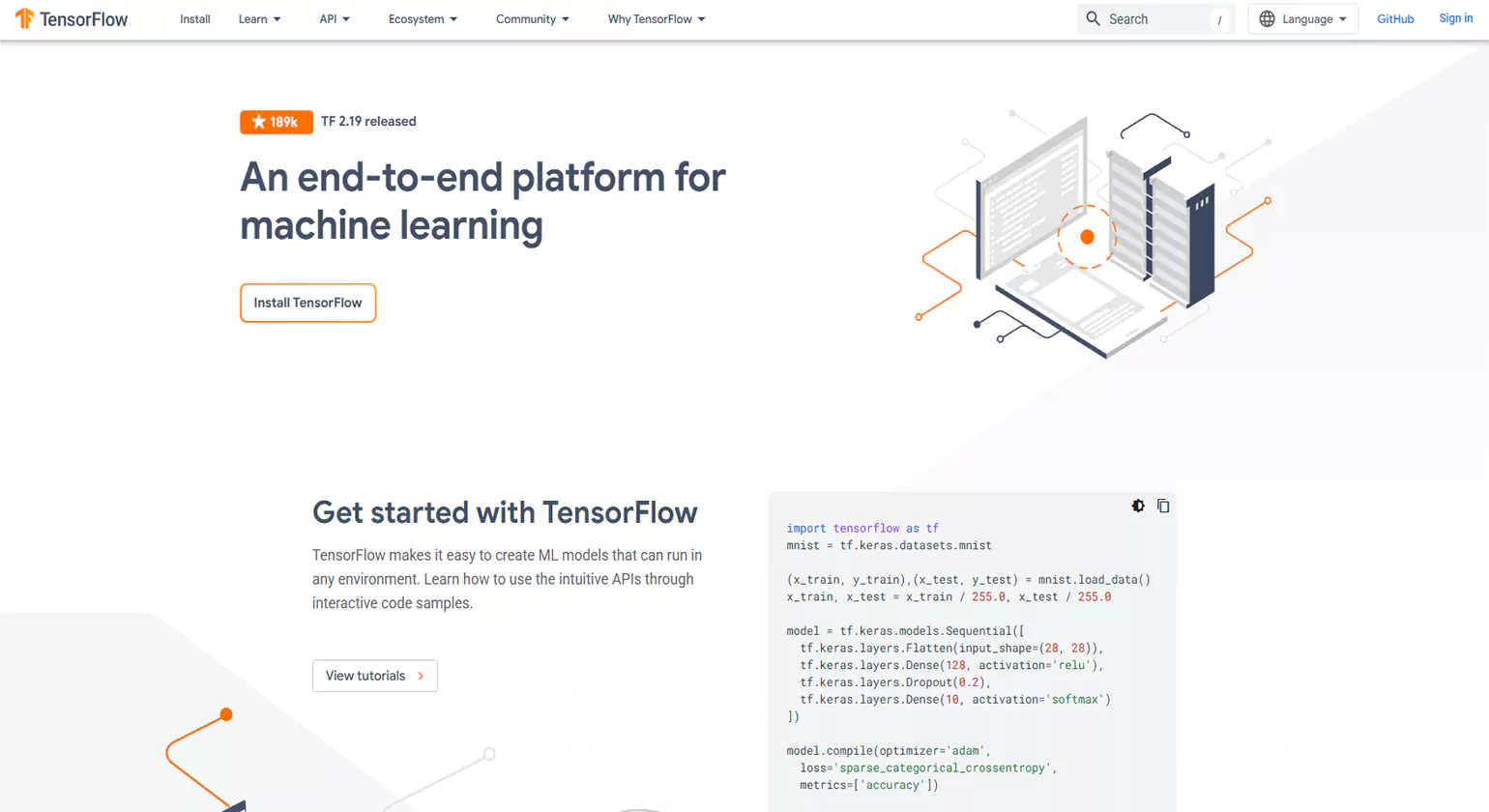The image size is (1489, 812).
Task: Click the search magnifying glass icon
Action: (x=1094, y=18)
